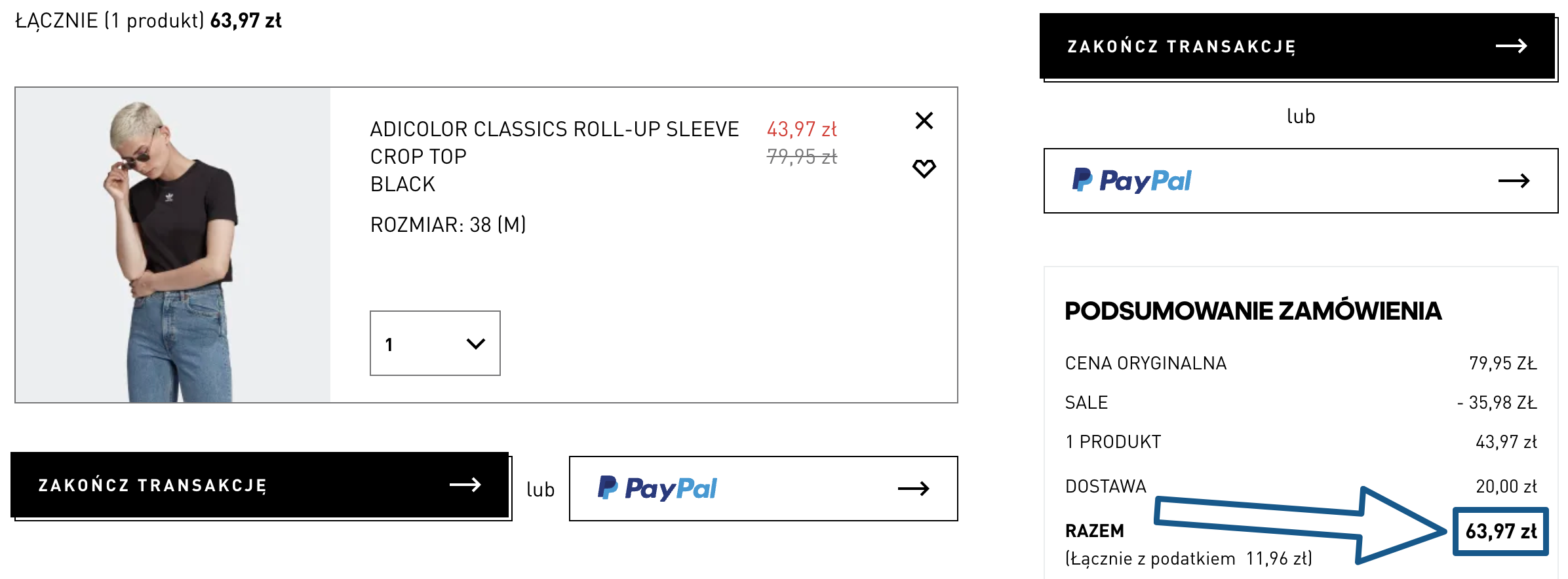Screen dimensions: 1568x579
Task: Click the arrow on the bottom-left checkout button
Action: (465, 485)
